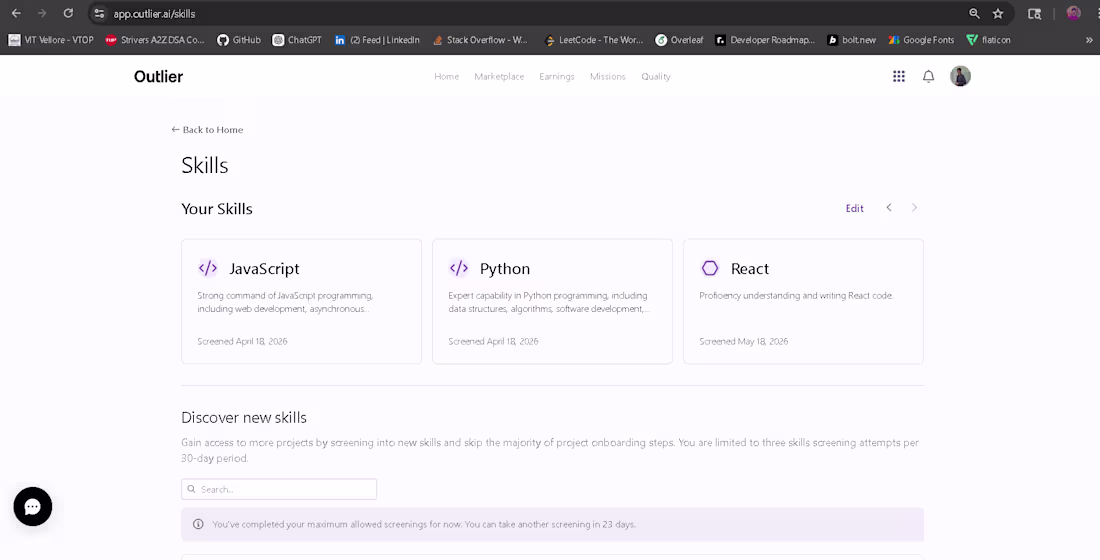Image resolution: width=1100 pixels, height=560 pixels.
Task: Click info icon in screening limit notice
Action: pyautogui.click(x=199, y=524)
